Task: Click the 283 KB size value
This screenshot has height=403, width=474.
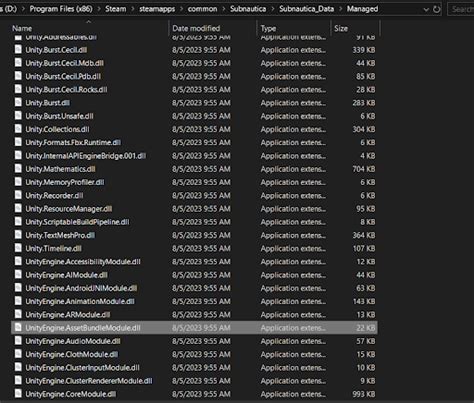Action: [x=364, y=103]
